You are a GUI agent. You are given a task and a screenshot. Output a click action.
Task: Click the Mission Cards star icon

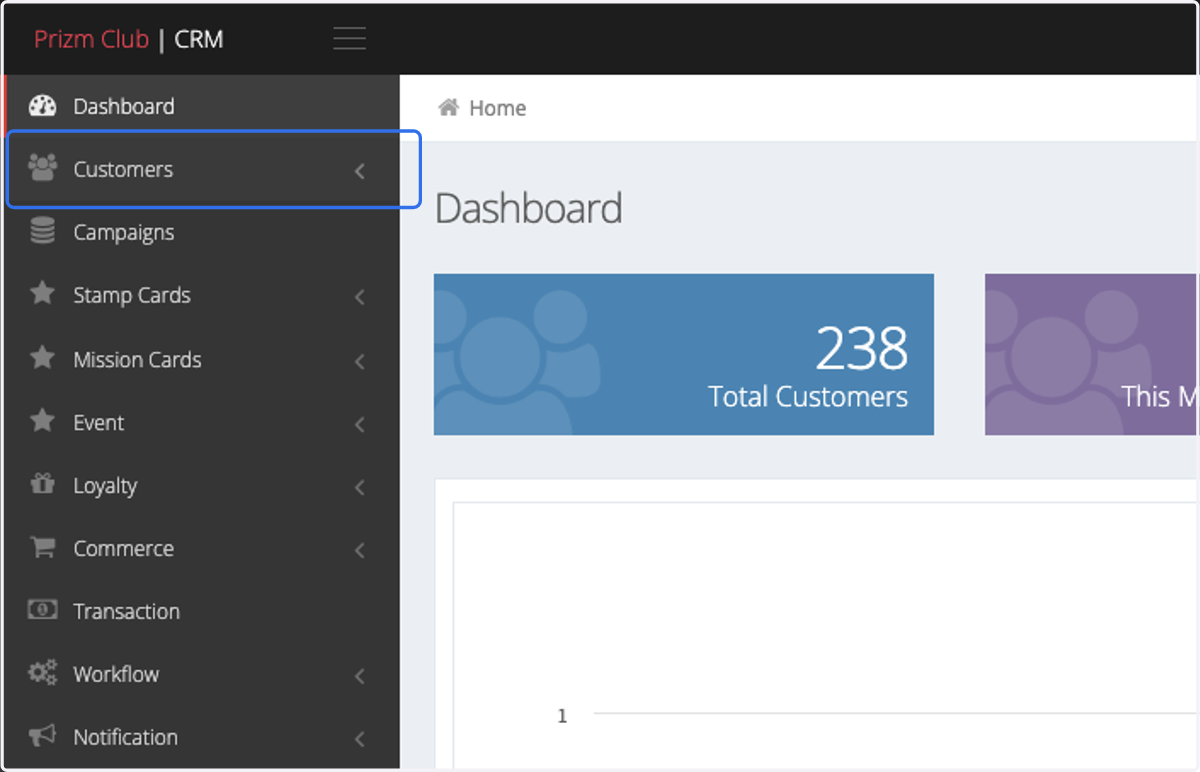(x=42, y=358)
